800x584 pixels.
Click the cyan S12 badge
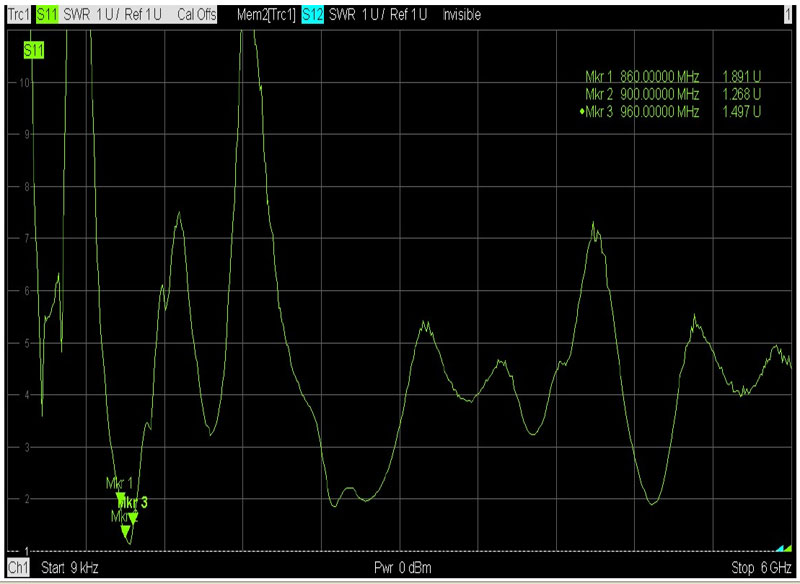312,15
